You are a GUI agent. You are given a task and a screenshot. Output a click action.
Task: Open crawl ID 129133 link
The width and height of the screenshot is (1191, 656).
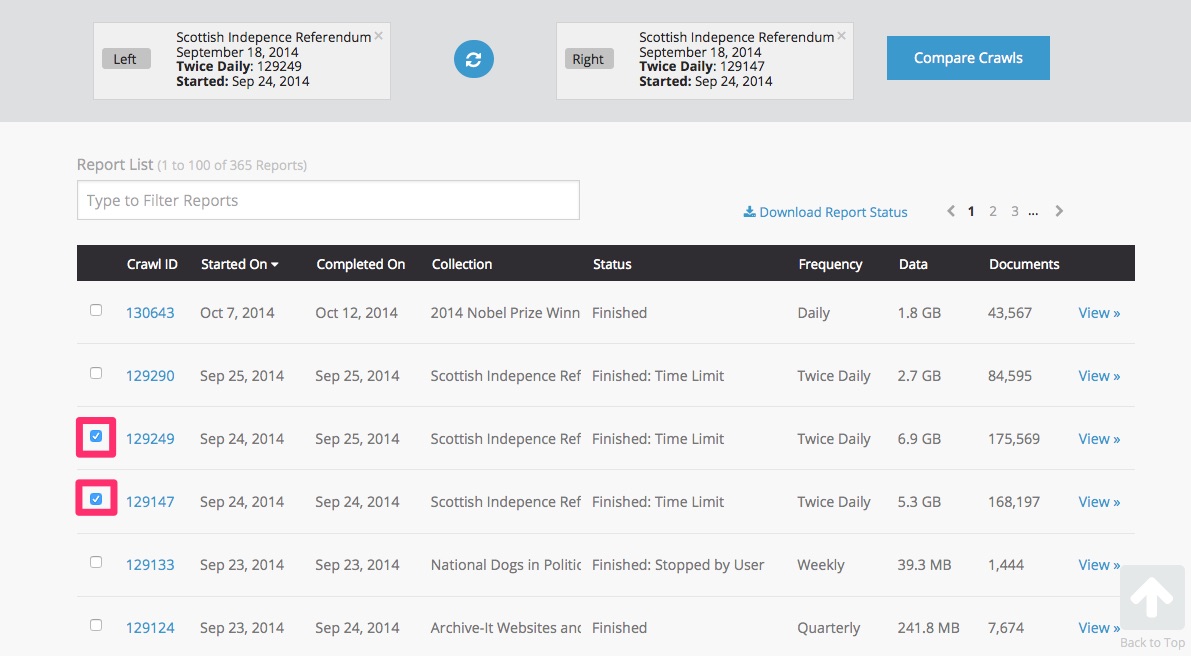[x=150, y=565]
